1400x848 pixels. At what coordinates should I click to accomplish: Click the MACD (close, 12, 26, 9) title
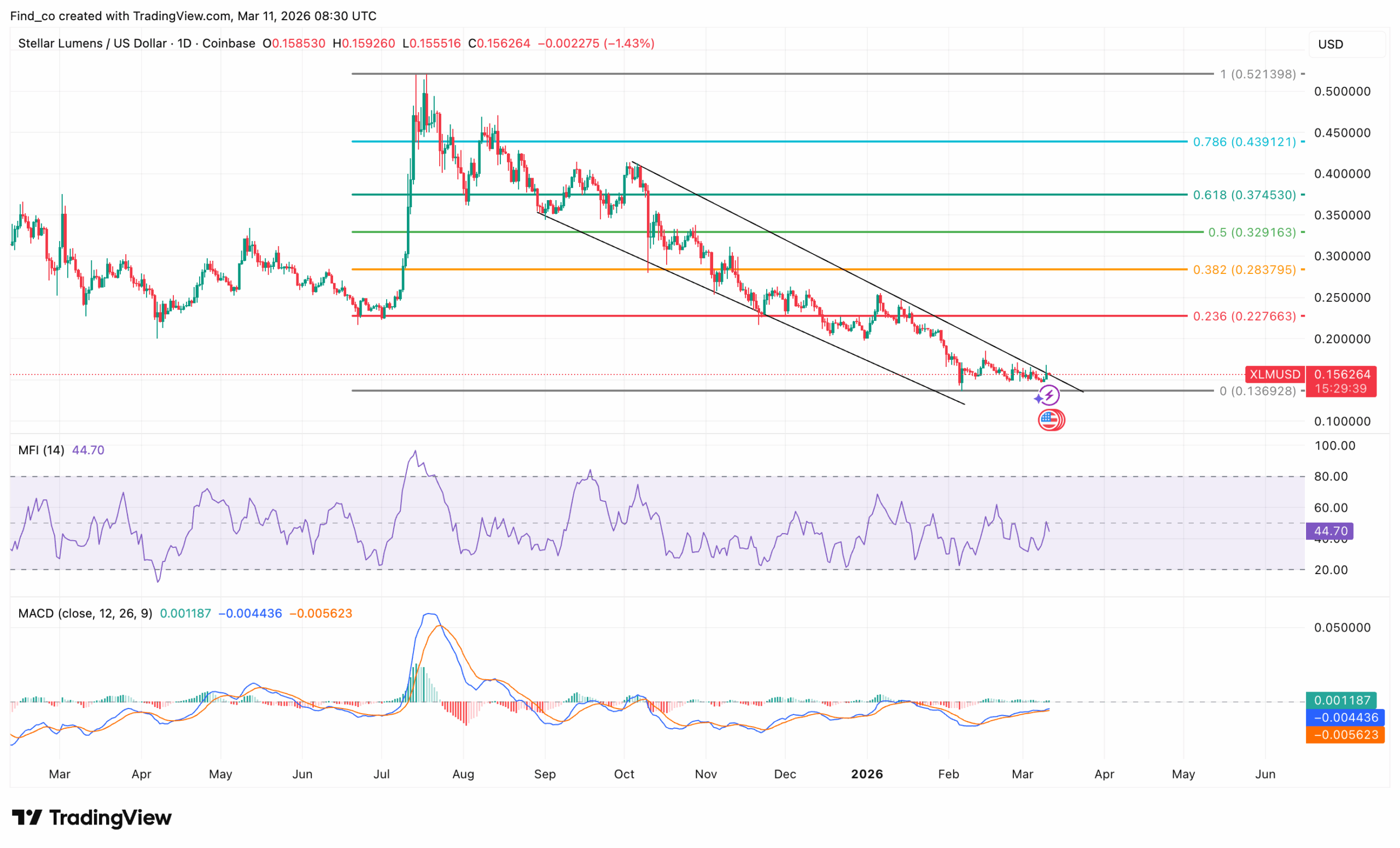85,613
